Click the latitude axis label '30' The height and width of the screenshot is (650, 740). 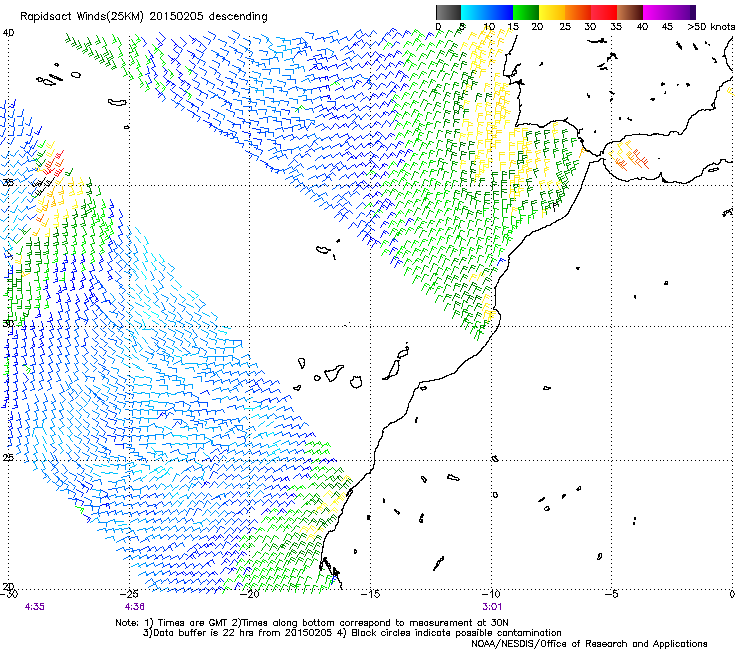click(x=8, y=323)
